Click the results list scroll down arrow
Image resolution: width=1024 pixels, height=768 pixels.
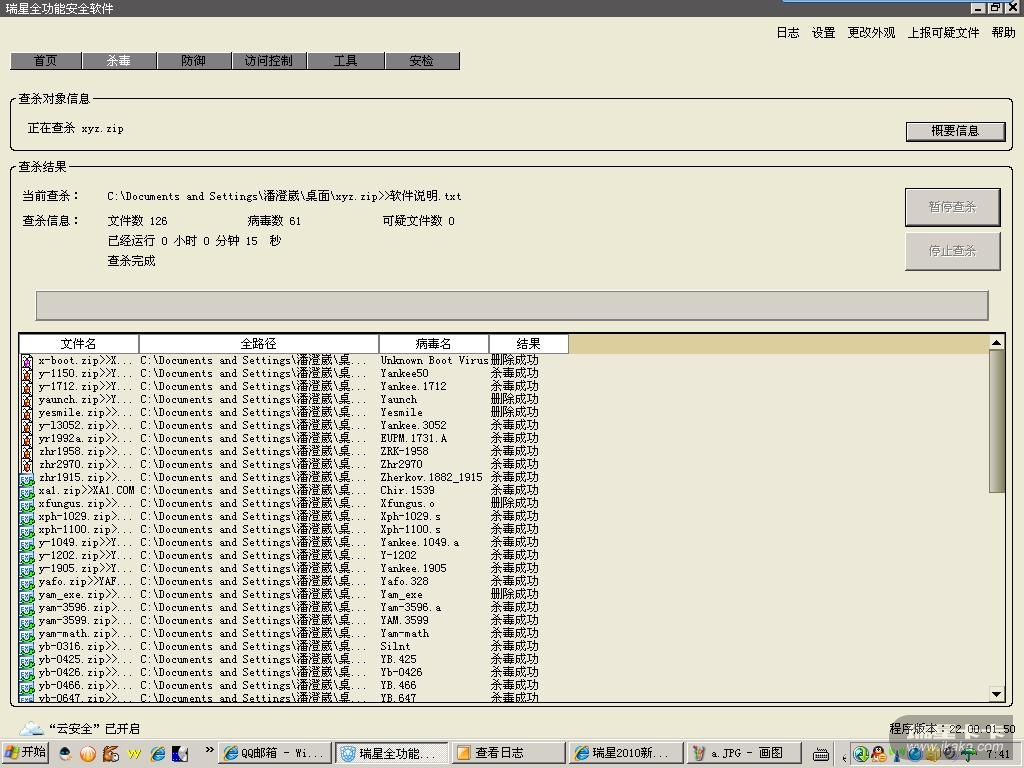tap(997, 694)
